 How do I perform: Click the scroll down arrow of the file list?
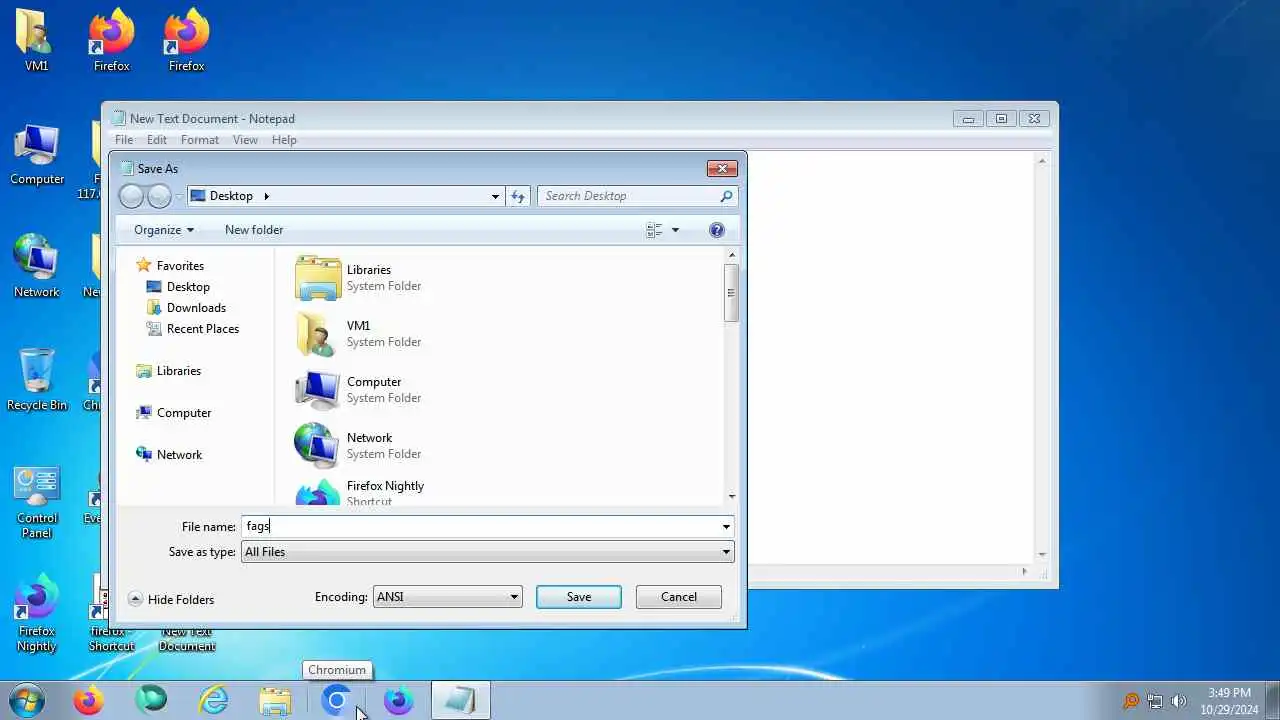click(x=732, y=497)
